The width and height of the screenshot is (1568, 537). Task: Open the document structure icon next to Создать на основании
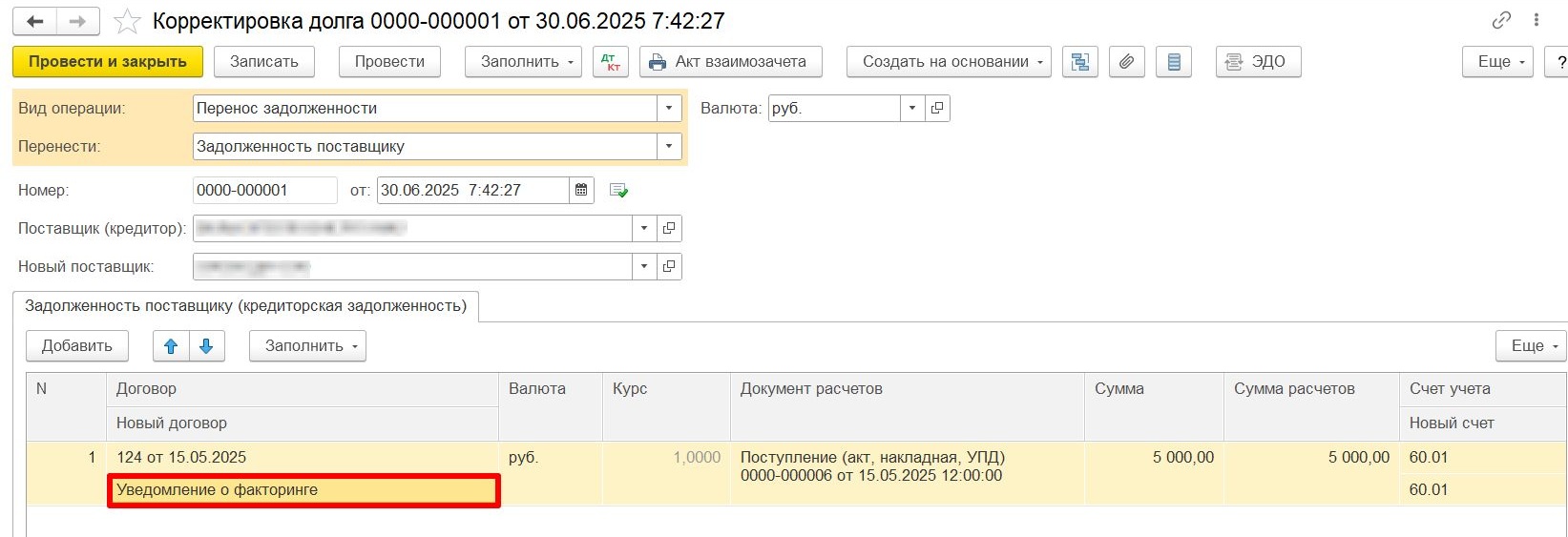(x=1080, y=62)
